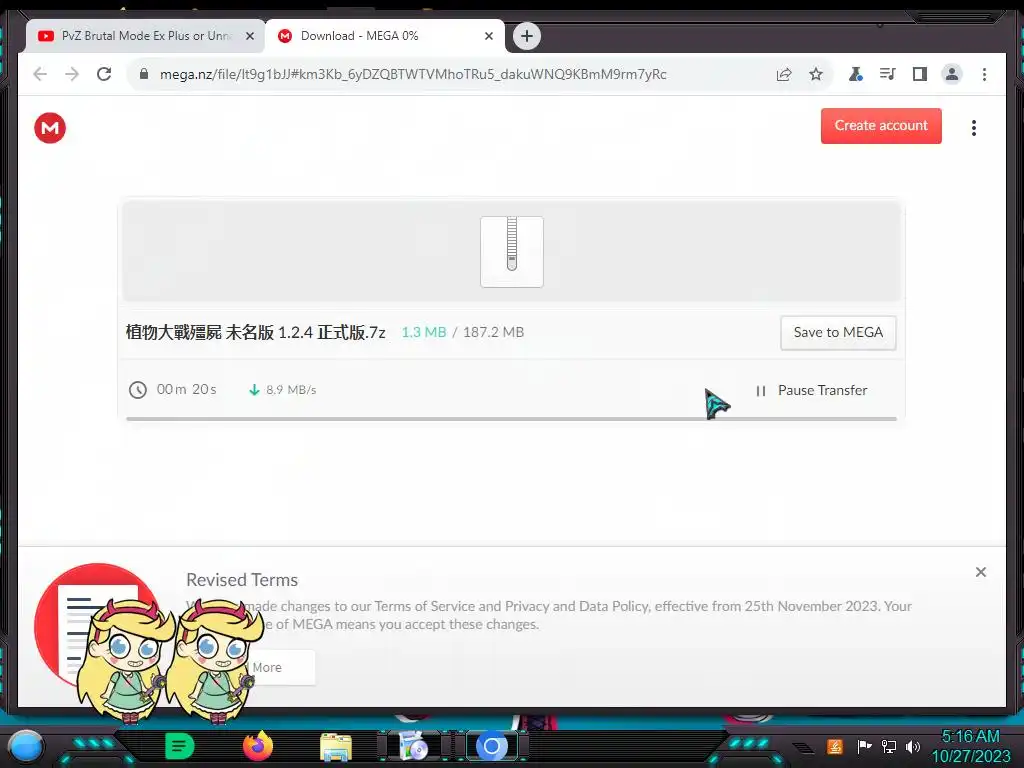Reload the current page
This screenshot has height=768, width=1024.
[x=104, y=74]
